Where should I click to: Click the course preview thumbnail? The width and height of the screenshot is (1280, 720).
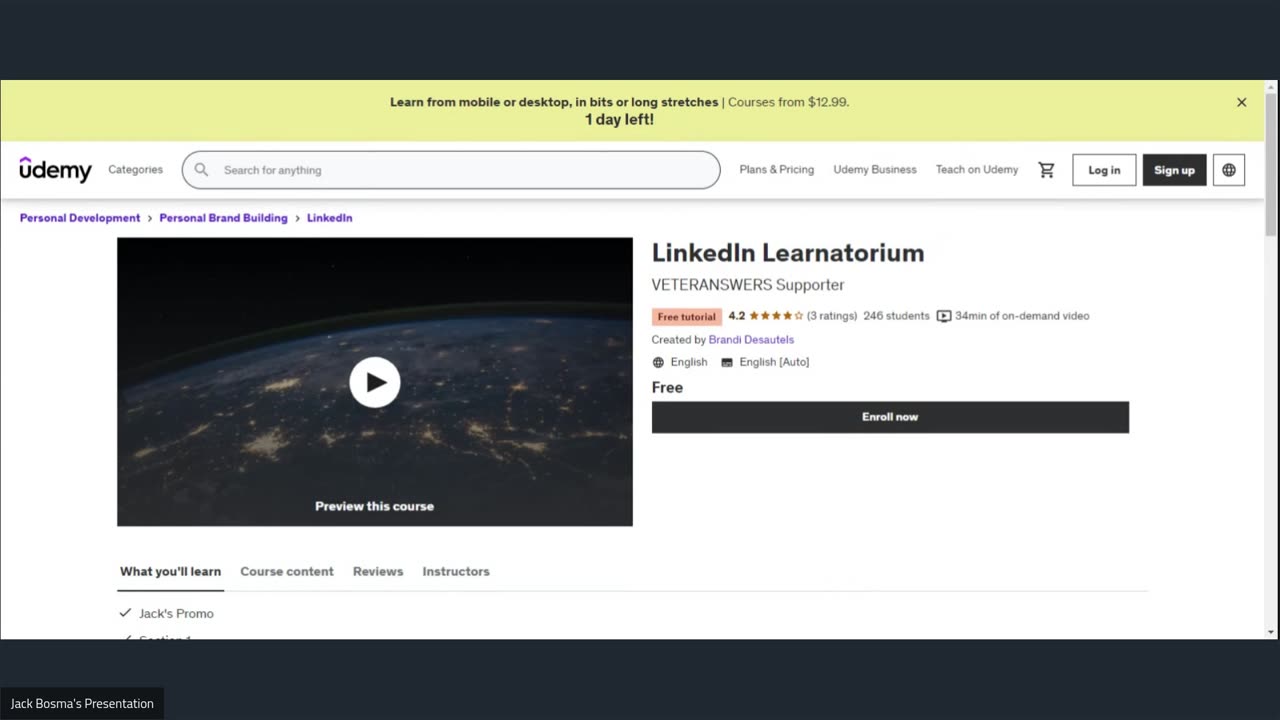click(x=375, y=382)
